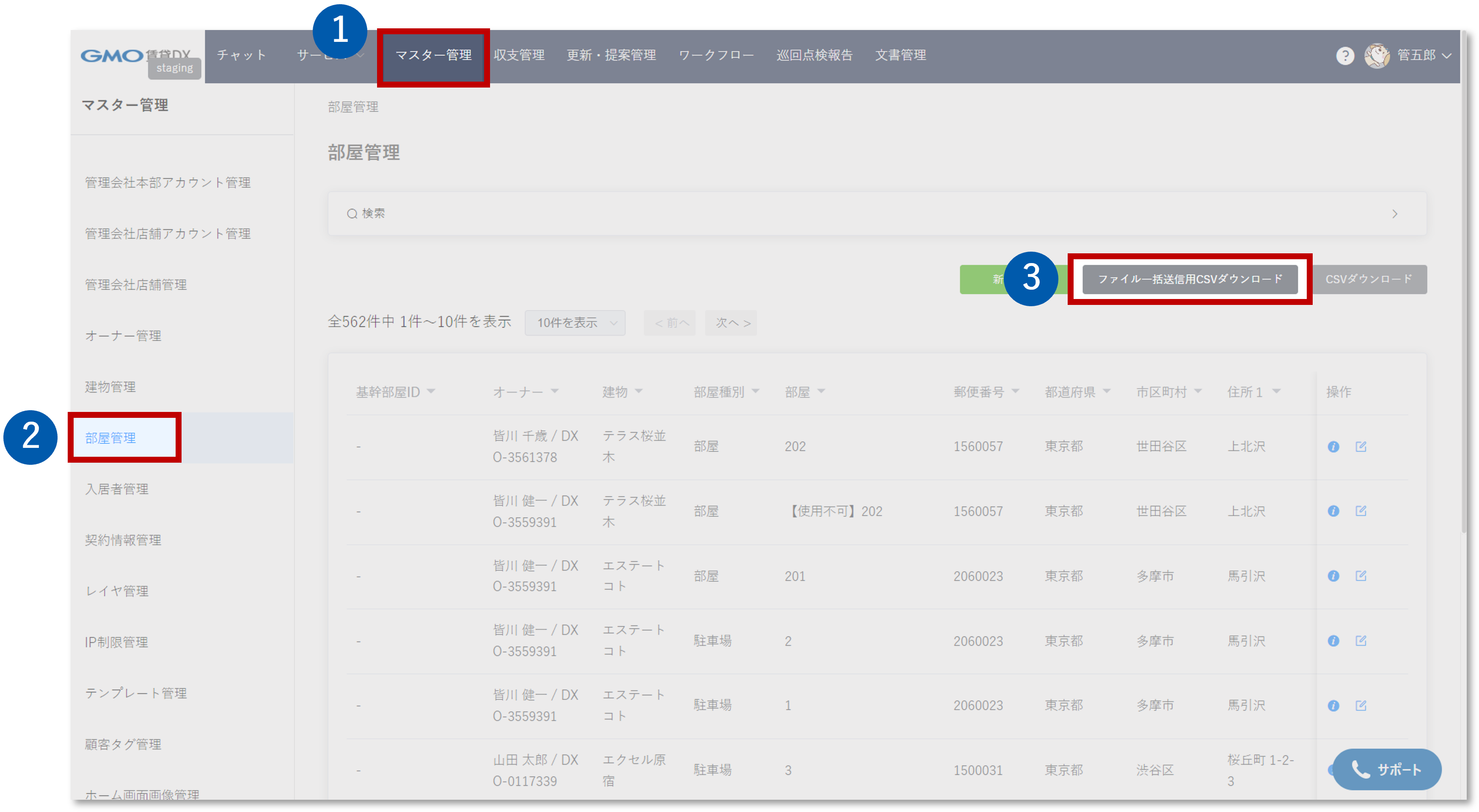The image size is (1479, 812).
Task: Click the GMO 賃貸DX logo
Action: [x=113, y=56]
